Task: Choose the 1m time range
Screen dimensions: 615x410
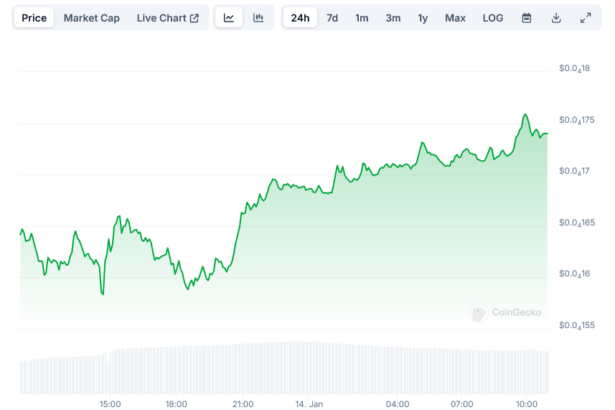Action: coord(361,18)
